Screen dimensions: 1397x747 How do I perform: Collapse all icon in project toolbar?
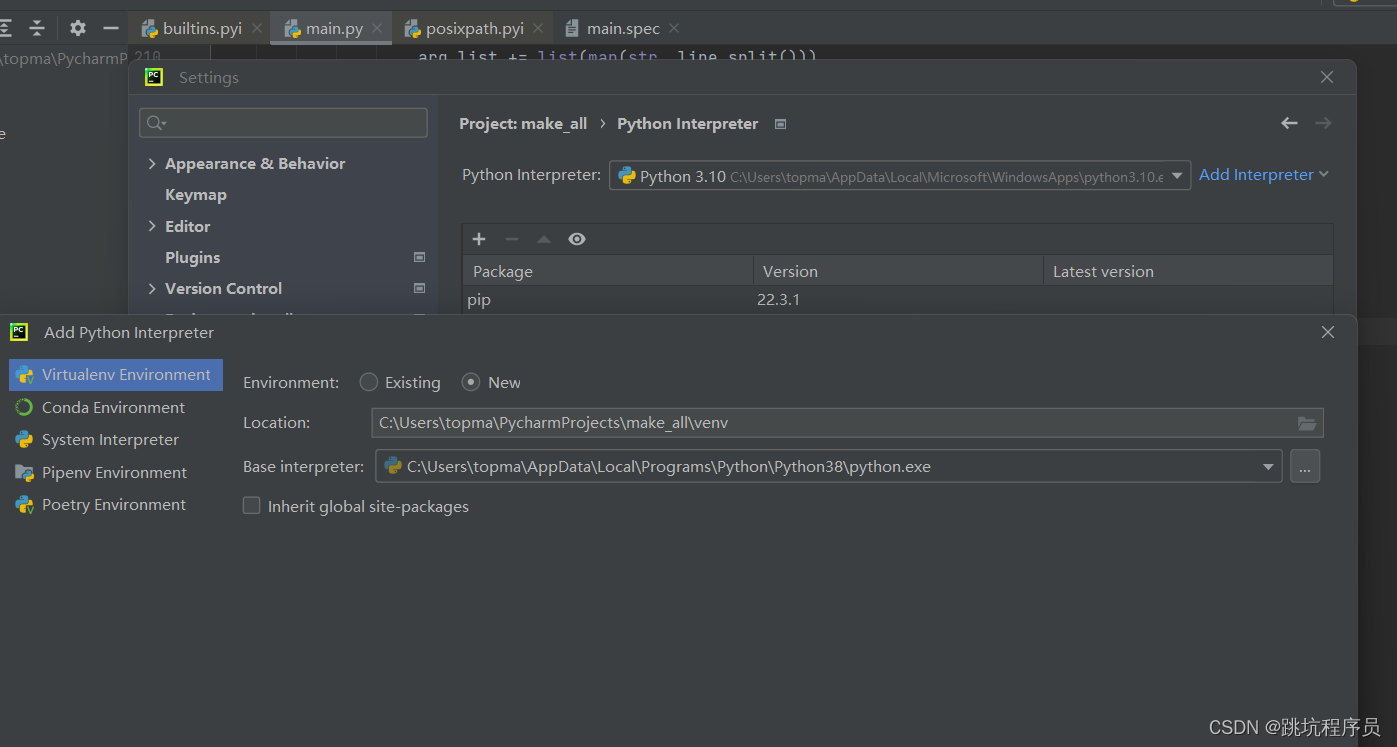pyautogui.click(x=37, y=28)
